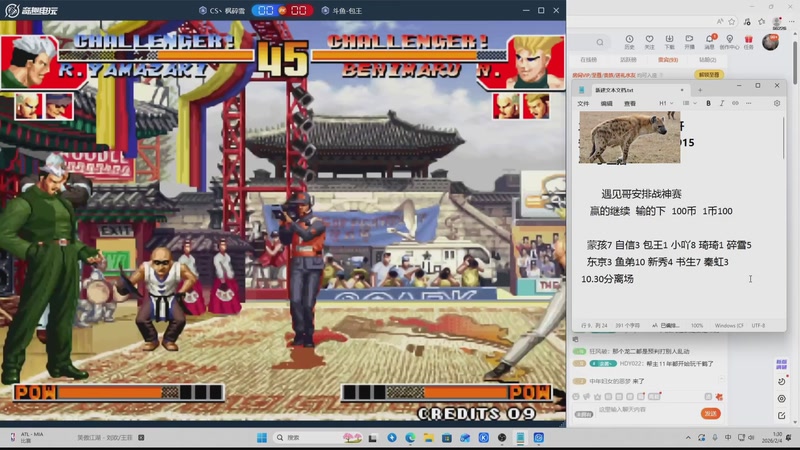Click the line '10.30分离场' in Notepad
This screenshot has height=450, width=800.
click(x=607, y=279)
